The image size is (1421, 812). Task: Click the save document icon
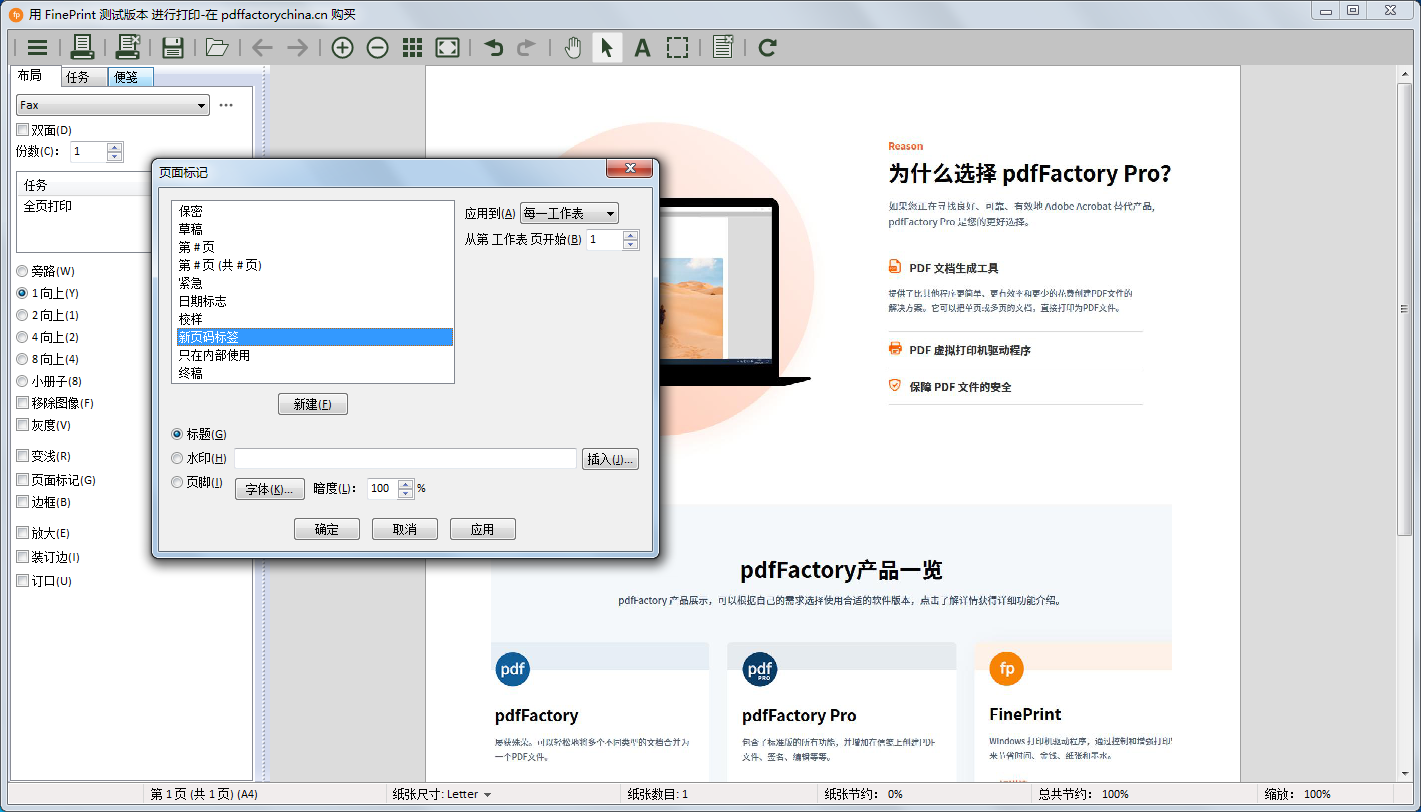172,47
